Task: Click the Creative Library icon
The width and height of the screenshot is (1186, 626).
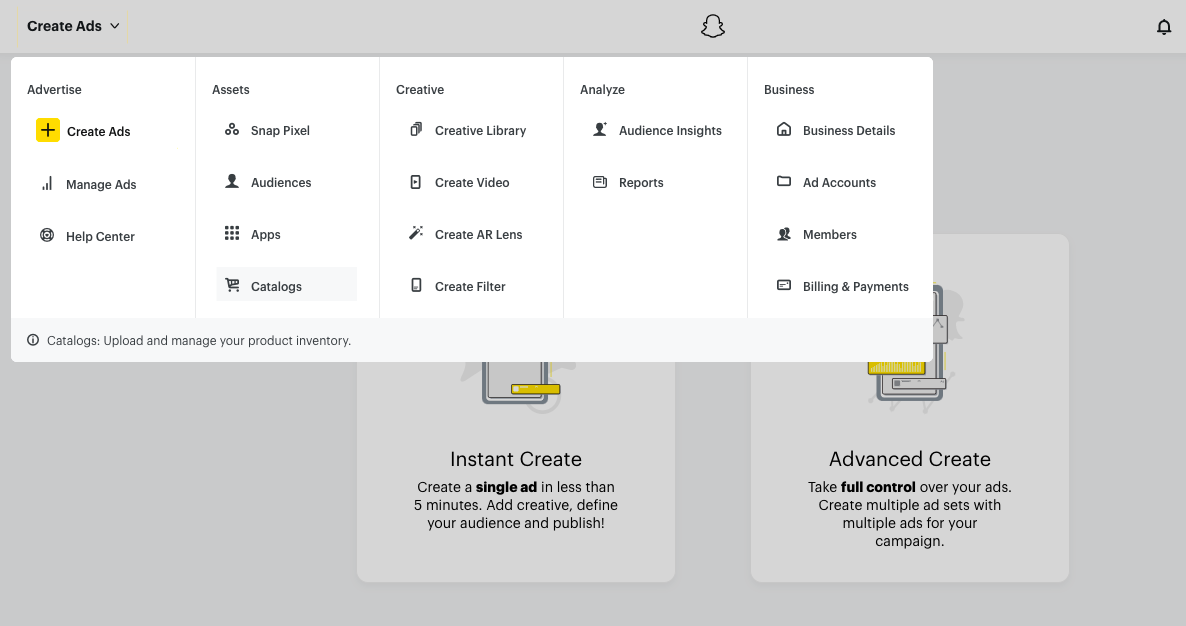Action: point(416,129)
